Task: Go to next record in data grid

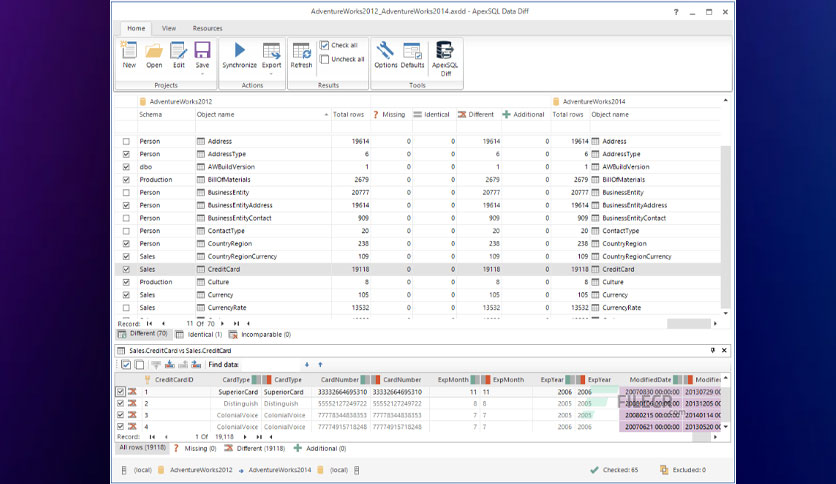Action: (245, 437)
